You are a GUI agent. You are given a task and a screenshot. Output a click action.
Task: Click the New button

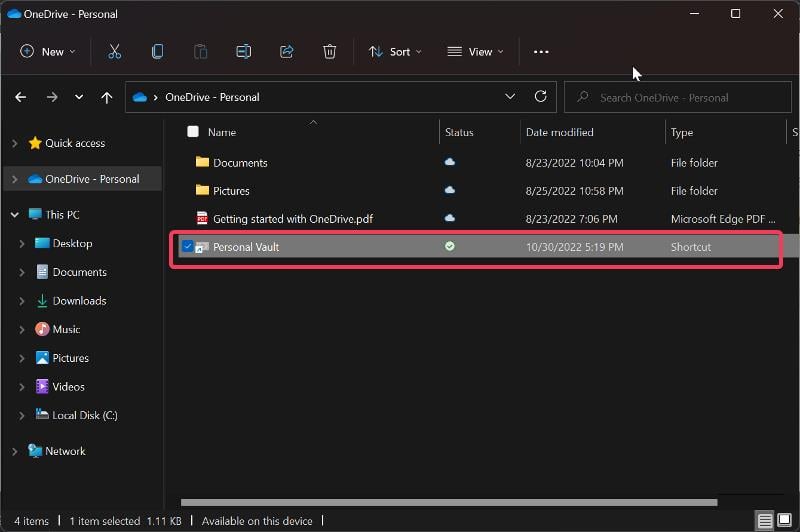coord(47,52)
